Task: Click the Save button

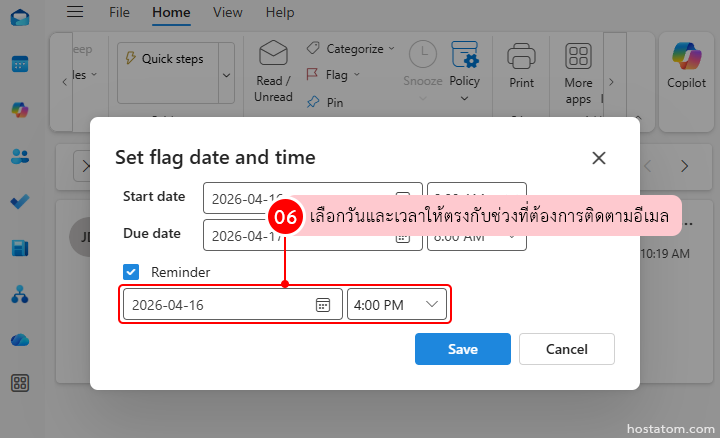Action: (x=463, y=349)
